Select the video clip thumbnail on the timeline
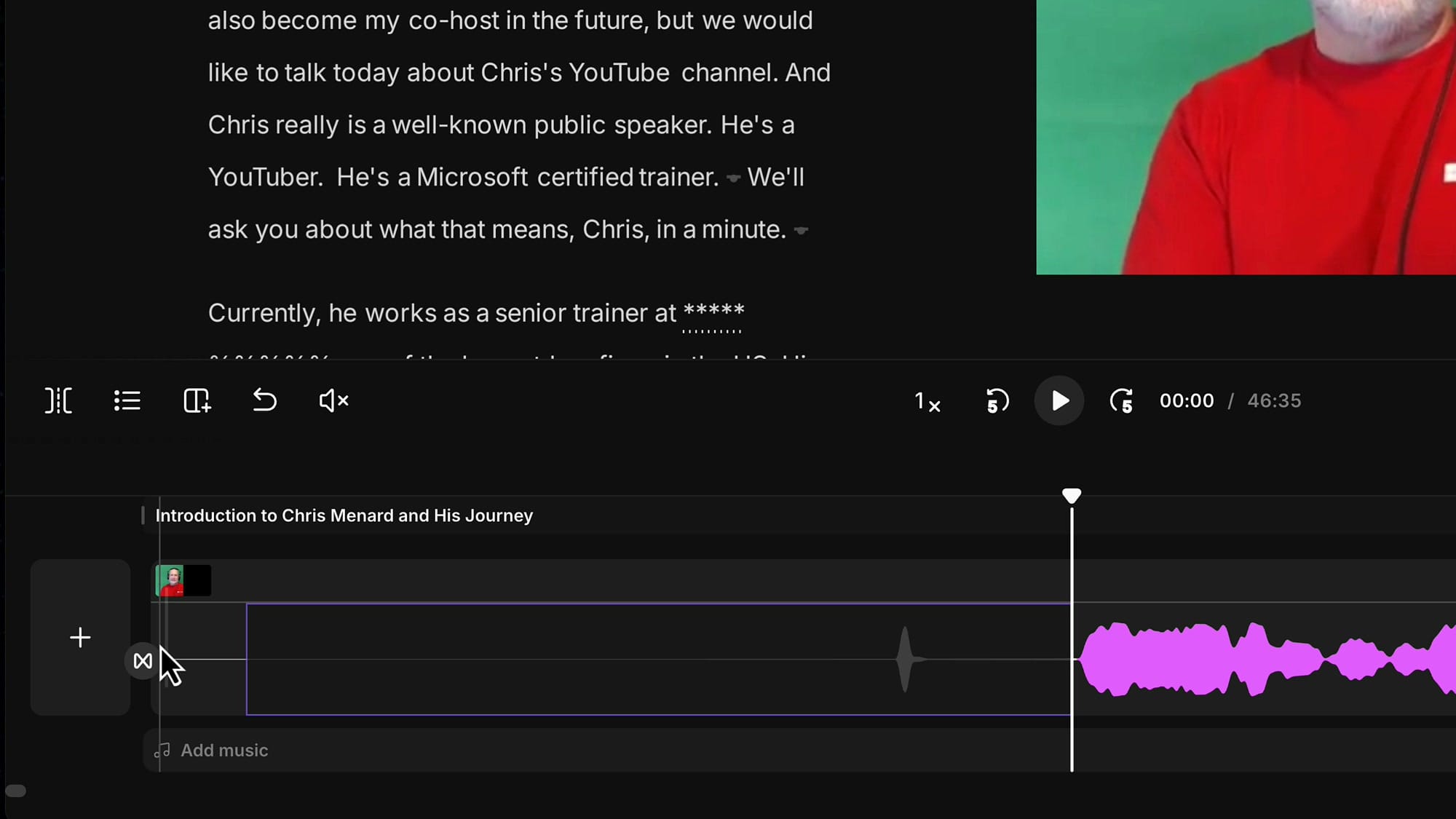This screenshot has height=819, width=1456. point(182,580)
